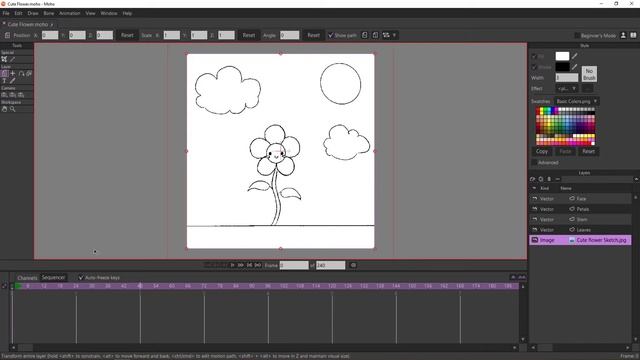Select the Zoom Workspace magnifier tool
Viewport: 640px width, 360px height.
pyautogui.click(x=13, y=109)
